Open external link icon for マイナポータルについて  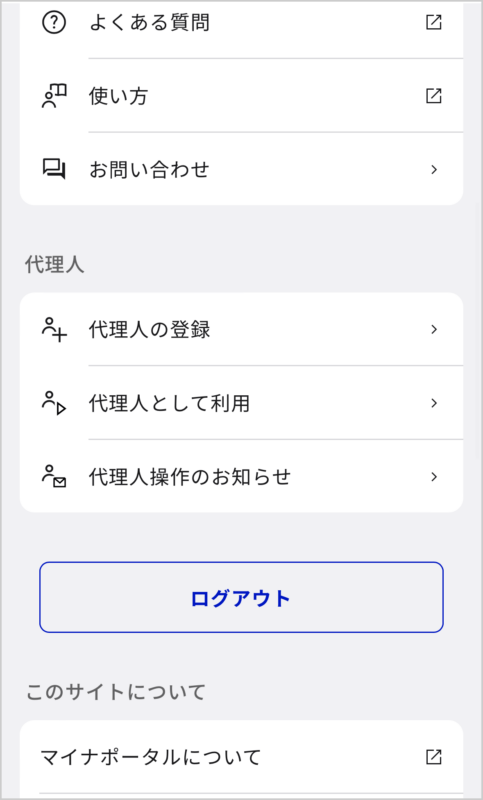(434, 757)
